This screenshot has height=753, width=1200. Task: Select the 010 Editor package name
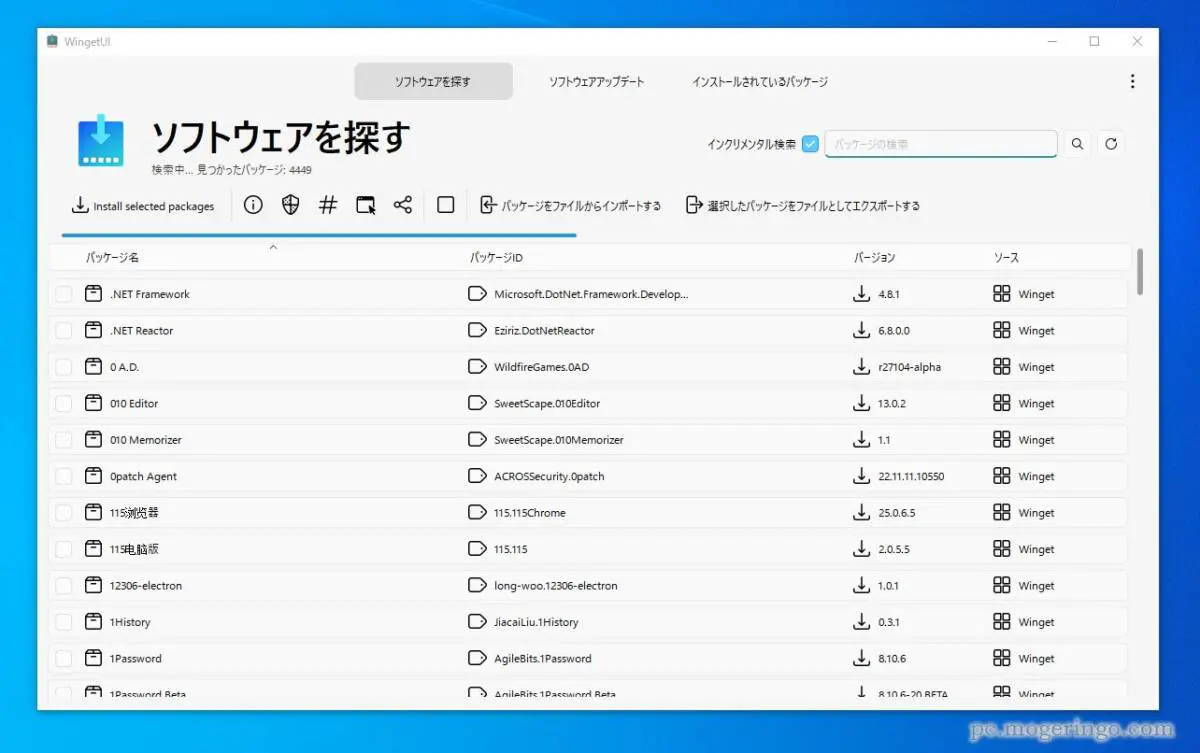[134, 403]
